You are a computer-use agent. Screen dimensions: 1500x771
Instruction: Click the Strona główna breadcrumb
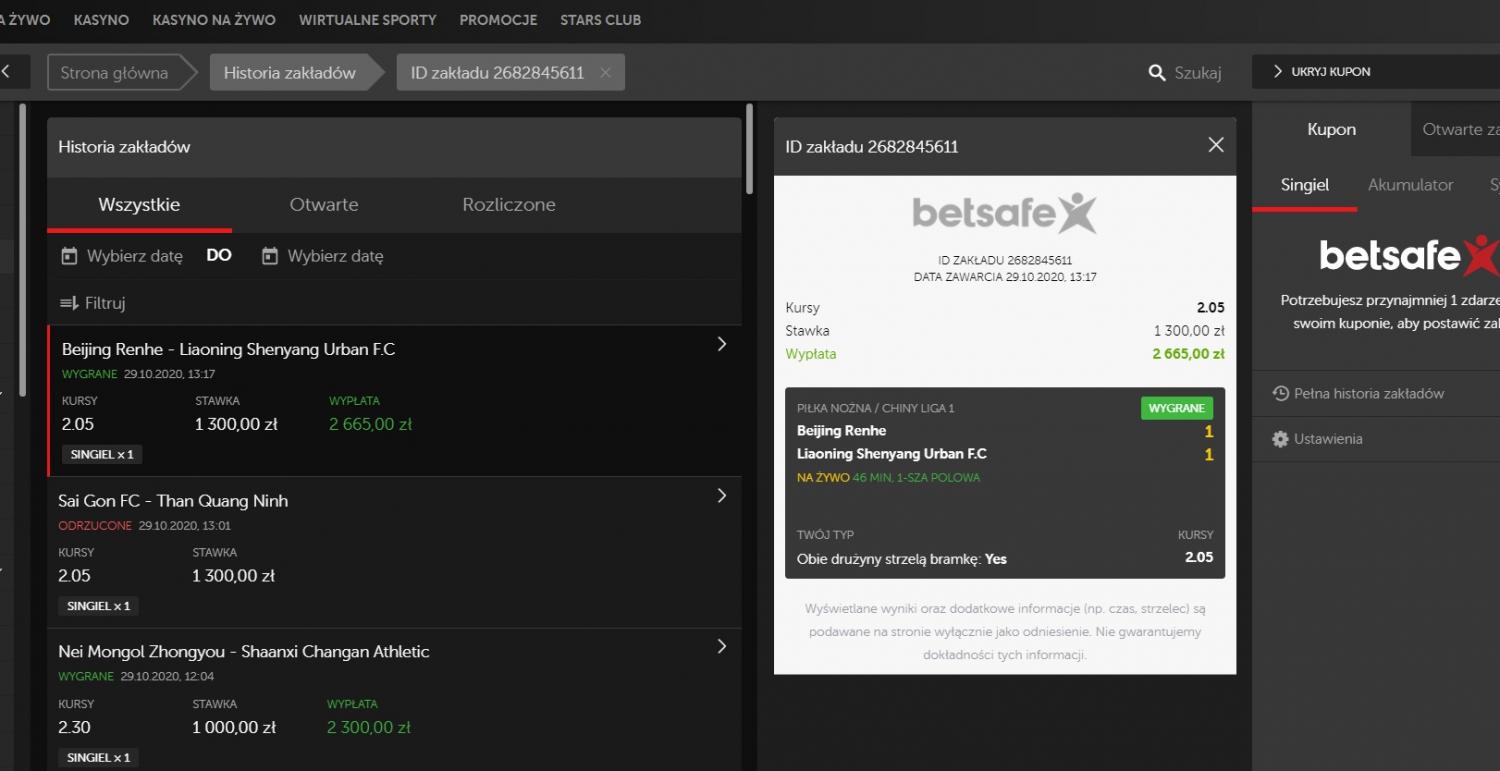coord(122,72)
